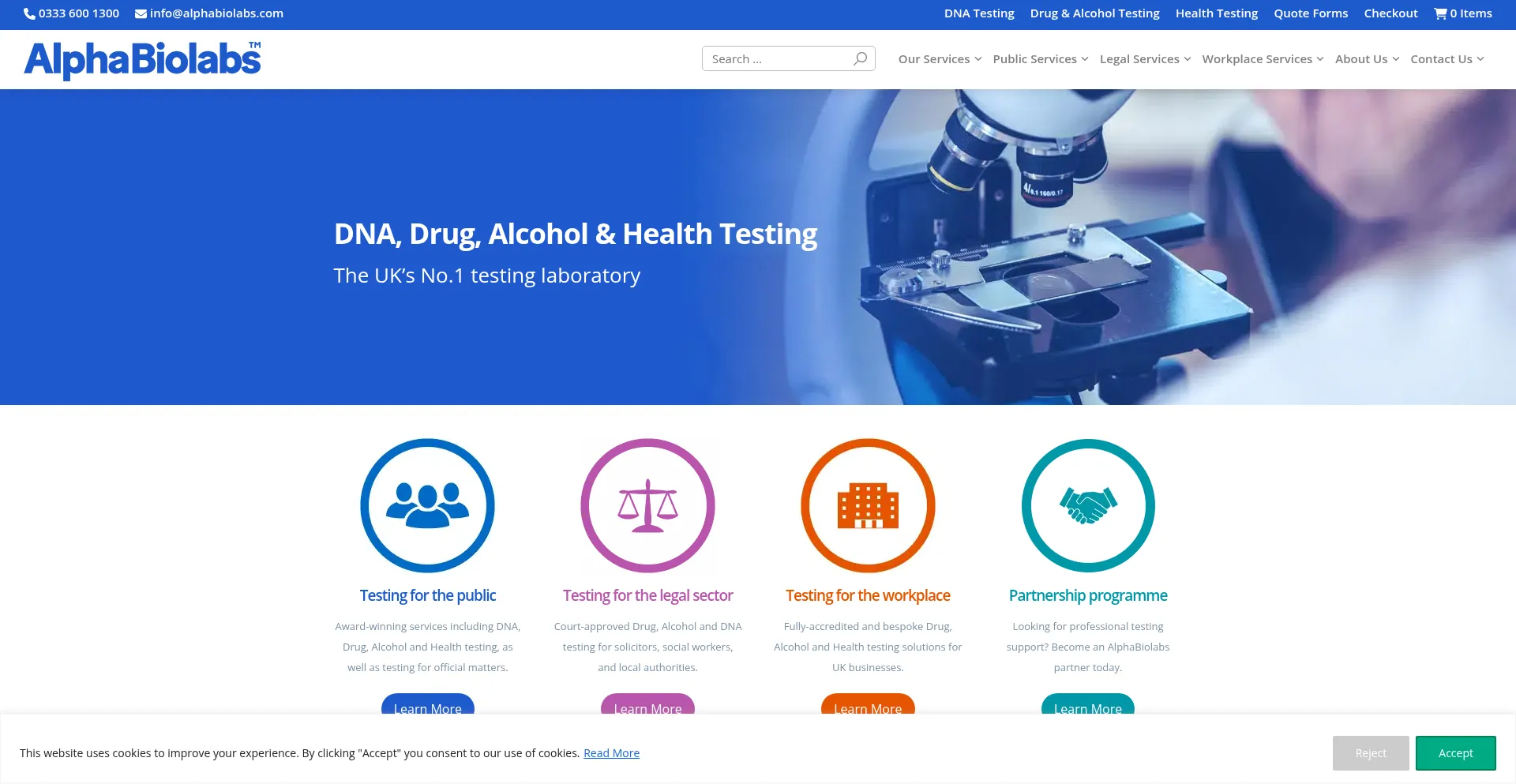Click the orange office building icon

pos(868,505)
